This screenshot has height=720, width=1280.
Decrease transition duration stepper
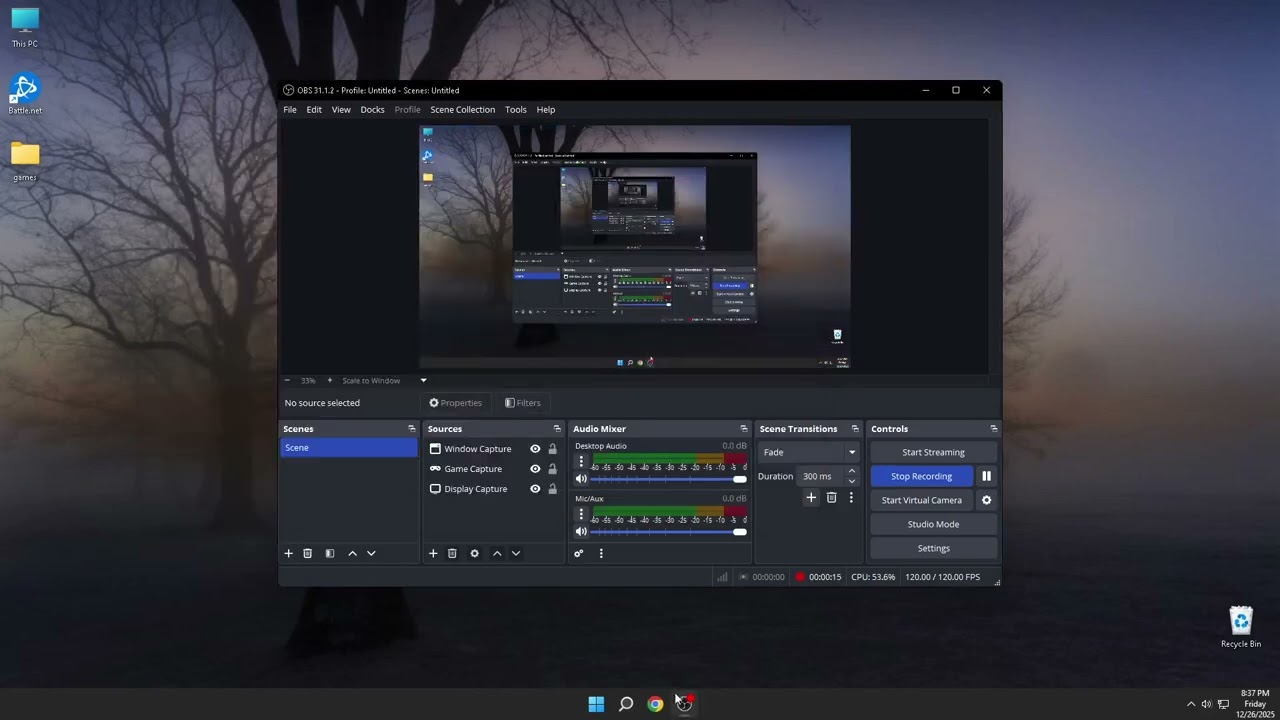coord(852,481)
